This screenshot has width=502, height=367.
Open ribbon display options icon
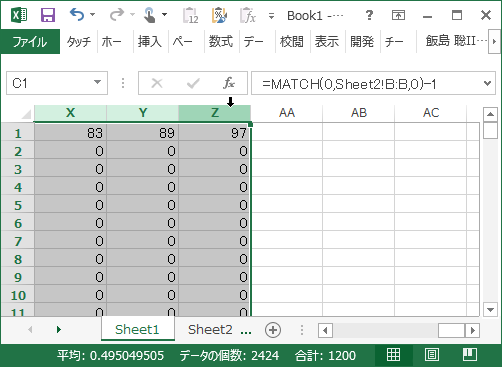(x=398, y=15)
